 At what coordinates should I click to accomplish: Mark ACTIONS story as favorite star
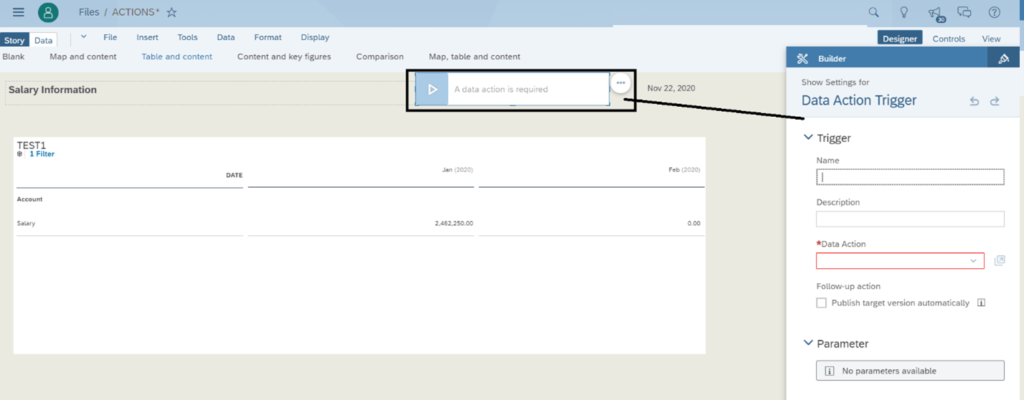(172, 12)
